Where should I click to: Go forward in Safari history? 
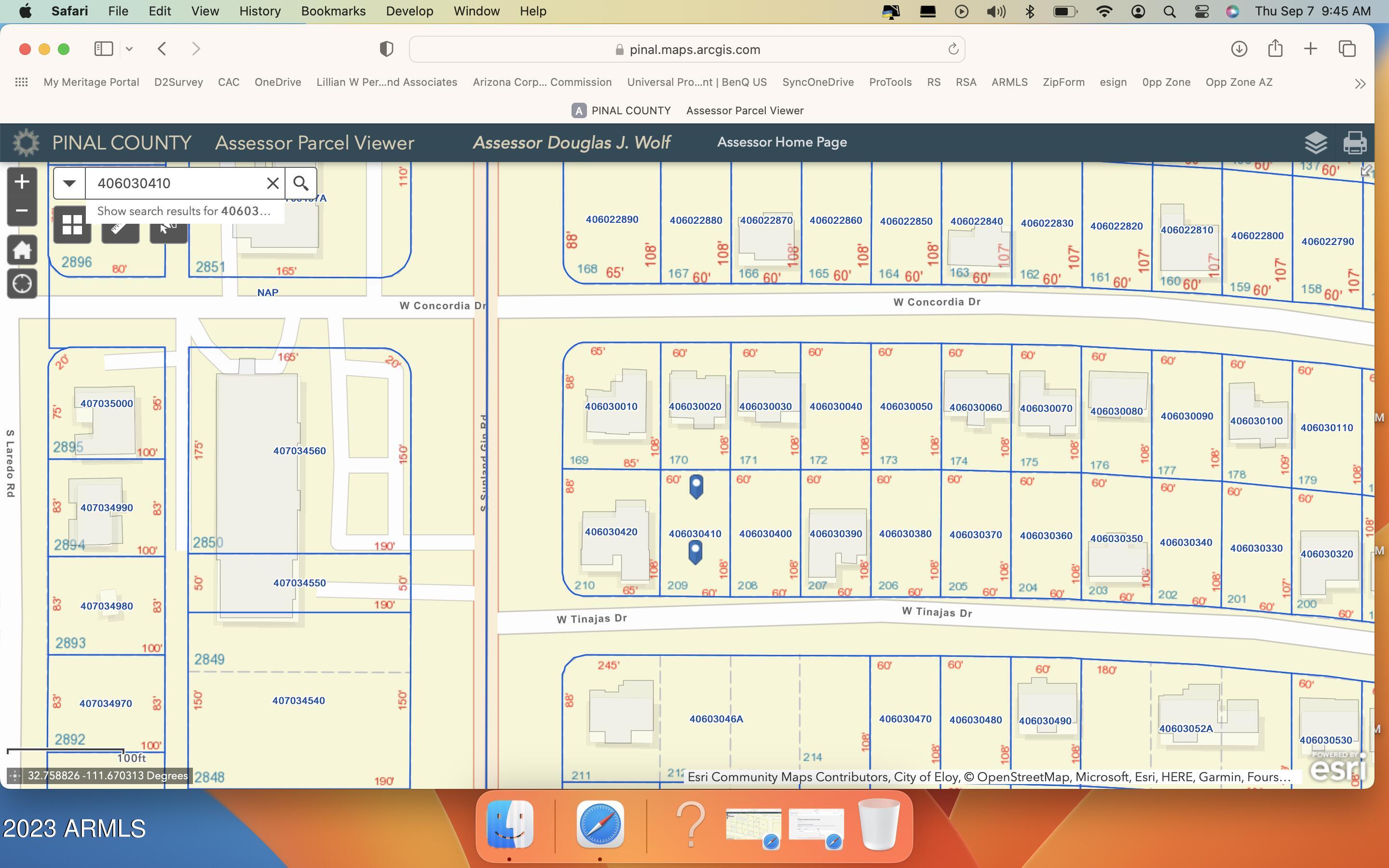click(196, 49)
